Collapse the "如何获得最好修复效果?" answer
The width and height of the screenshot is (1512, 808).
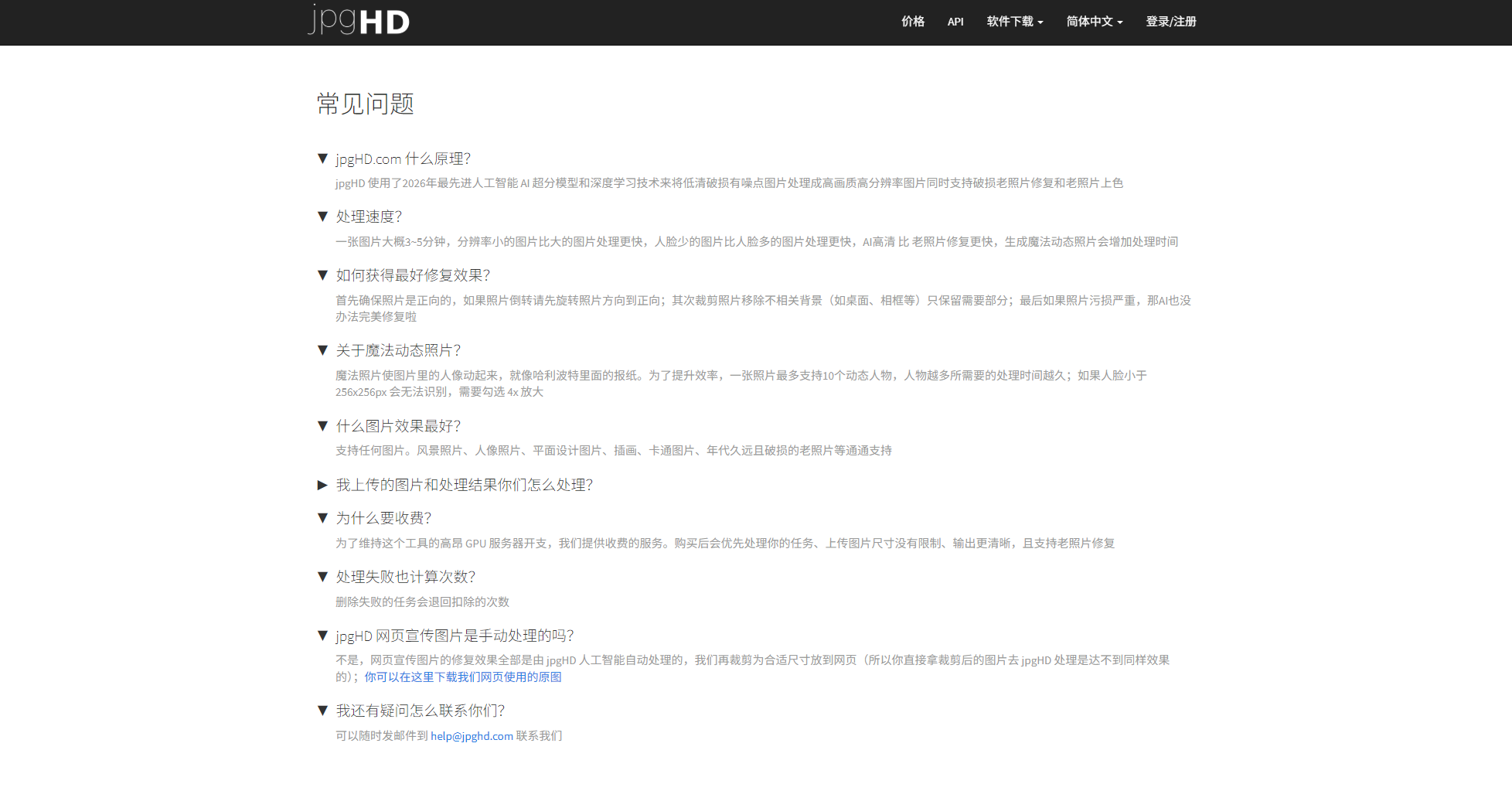[323, 275]
